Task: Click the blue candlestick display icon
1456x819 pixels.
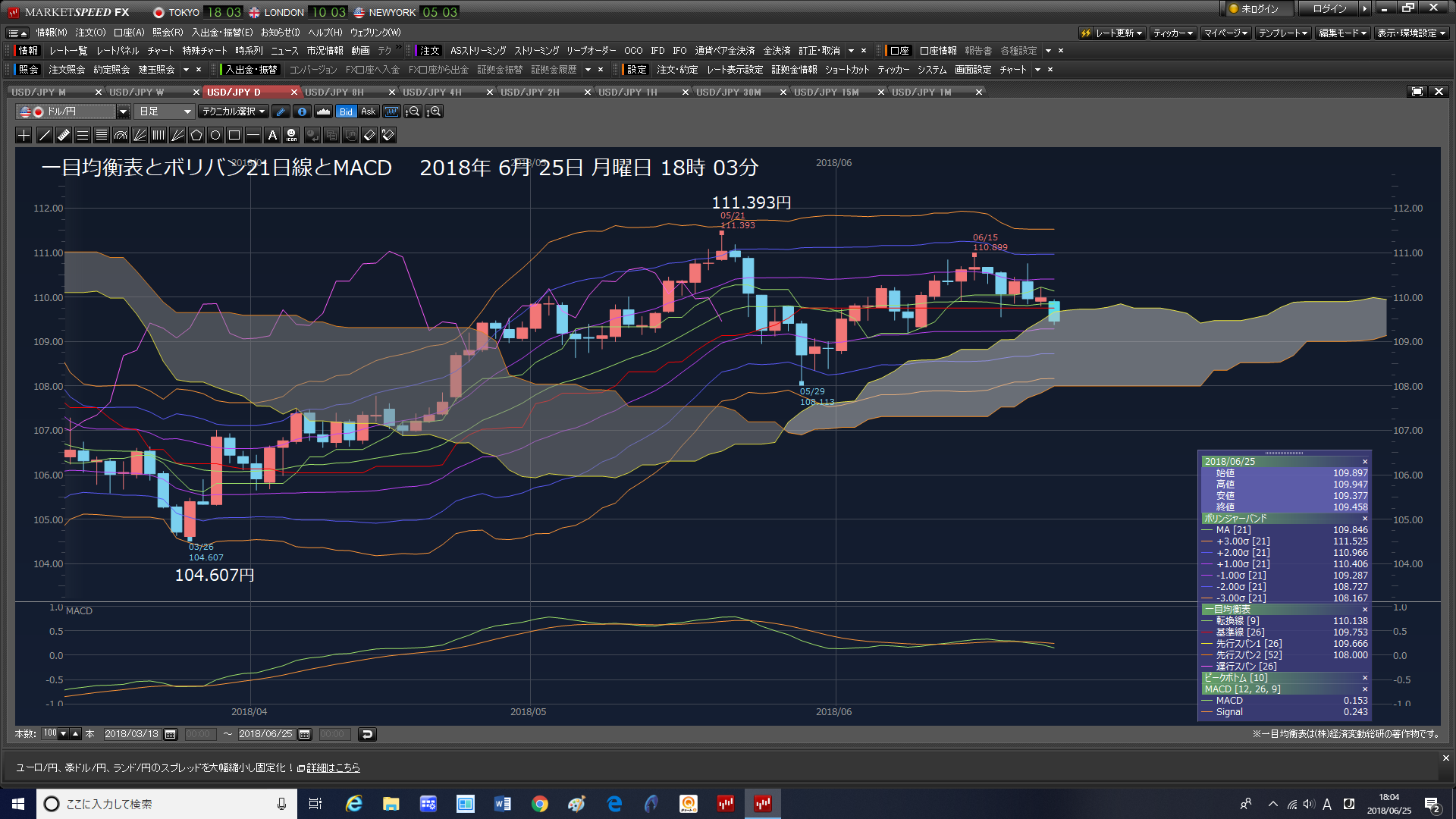Action: click(x=391, y=111)
